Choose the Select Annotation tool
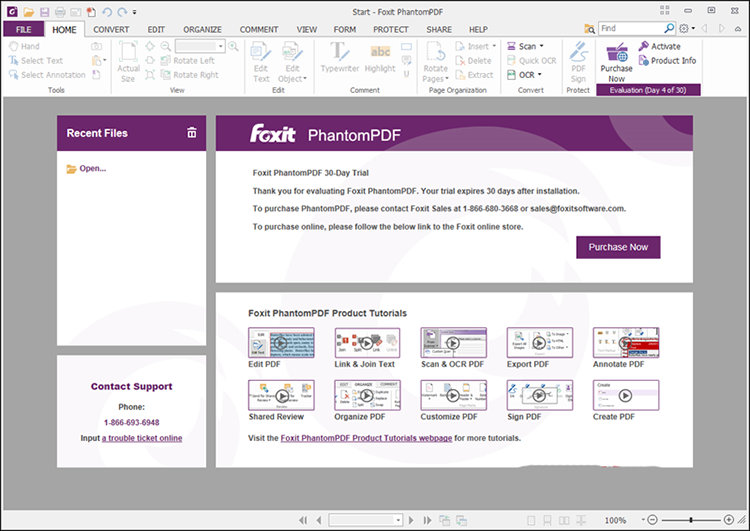This screenshot has width=750, height=531. [47, 75]
